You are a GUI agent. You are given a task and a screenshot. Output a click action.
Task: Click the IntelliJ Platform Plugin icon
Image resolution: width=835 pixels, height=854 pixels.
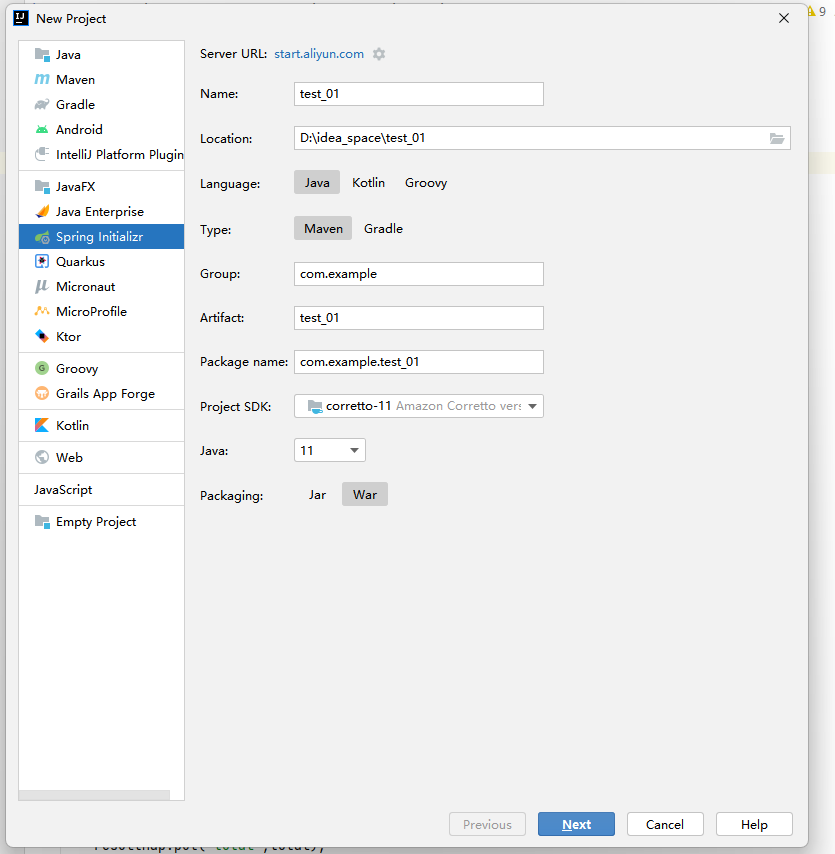coord(42,155)
